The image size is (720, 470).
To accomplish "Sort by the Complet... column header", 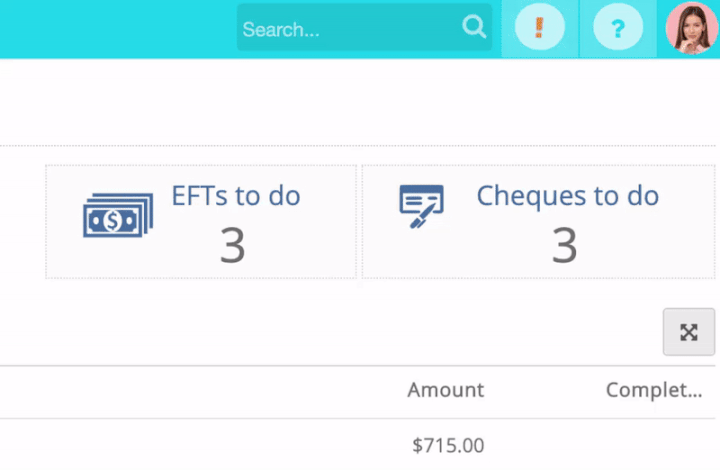I will pos(654,390).
